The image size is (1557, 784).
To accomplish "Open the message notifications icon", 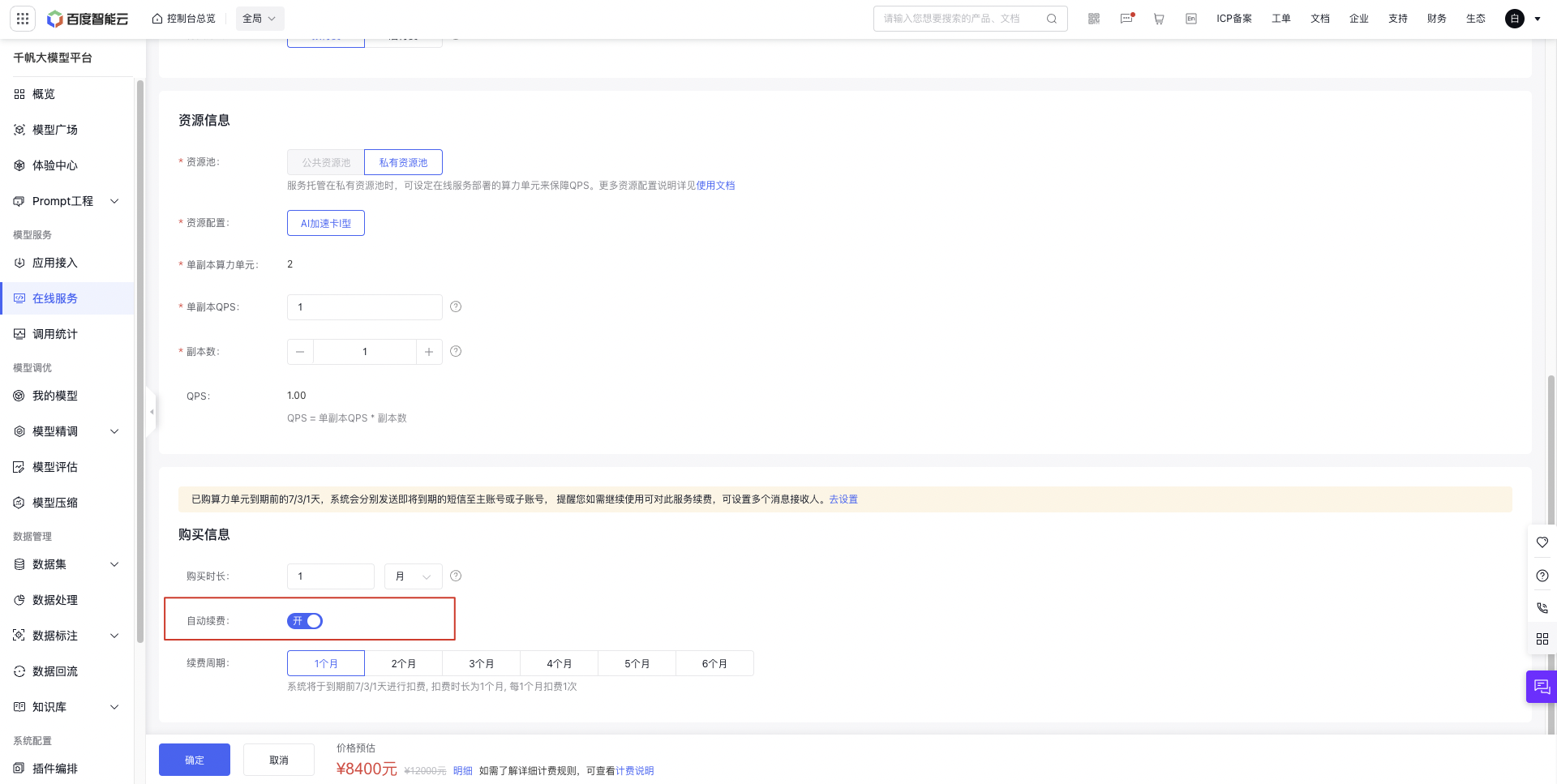I will click(1126, 19).
